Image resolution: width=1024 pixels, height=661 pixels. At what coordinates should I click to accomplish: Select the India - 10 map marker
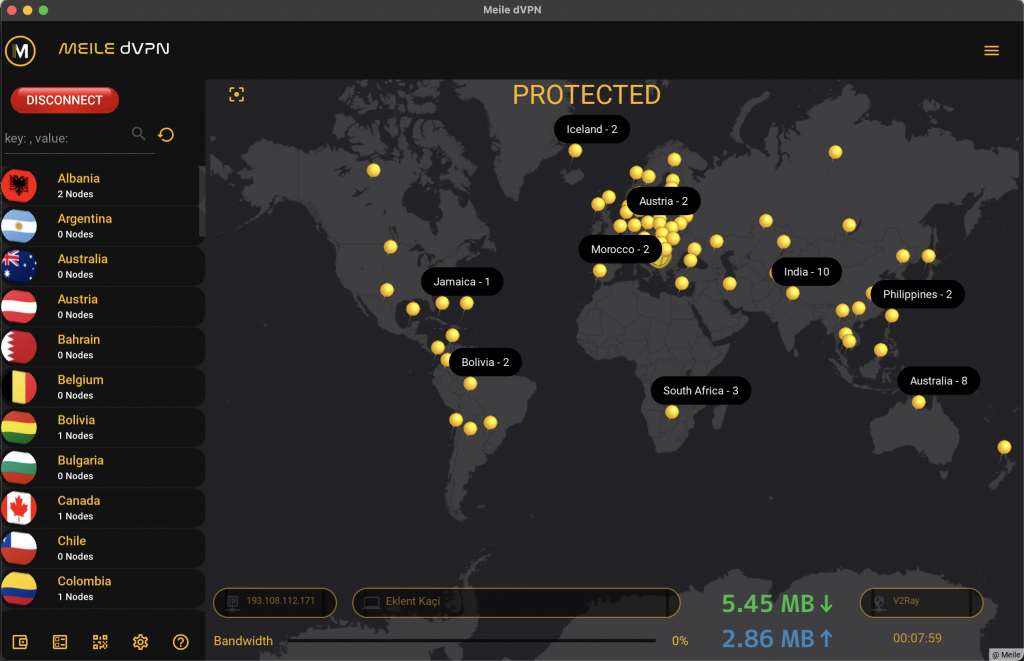pos(806,271)
